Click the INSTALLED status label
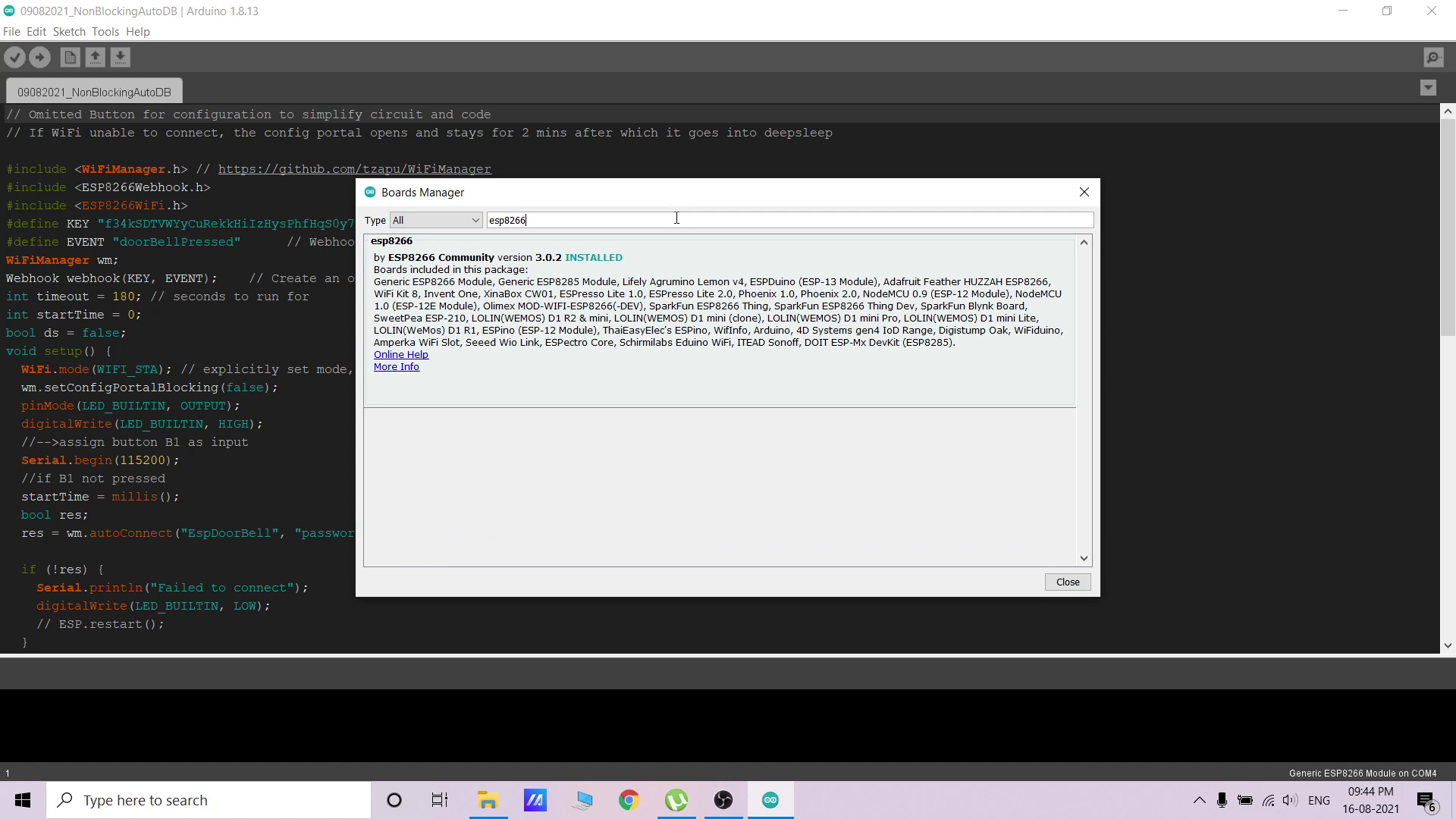1456x819 pixels. pyautogui.click(x=593, y=258)
